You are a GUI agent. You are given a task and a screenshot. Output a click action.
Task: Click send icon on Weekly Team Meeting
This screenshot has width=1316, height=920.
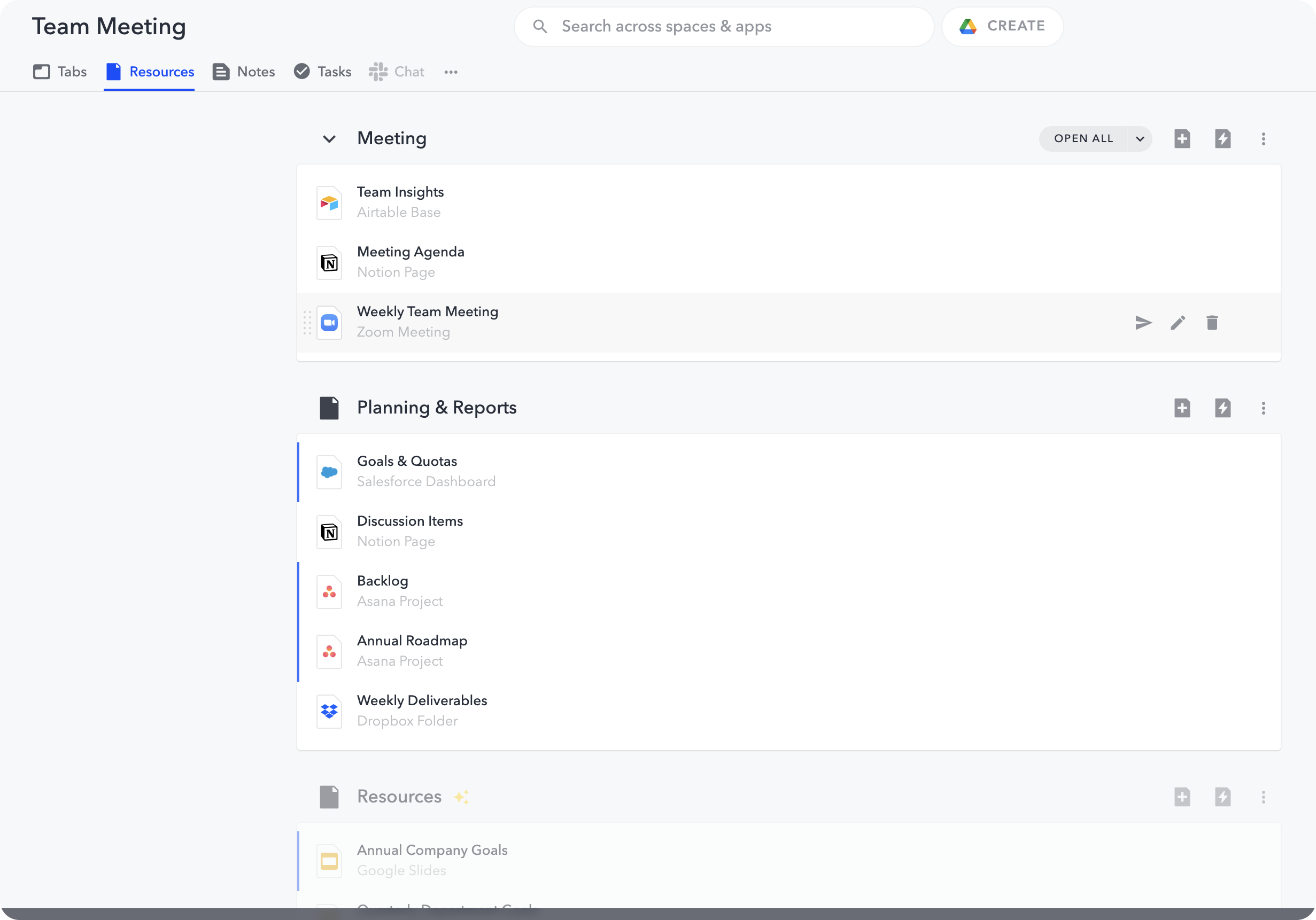(x=1143, y=323)
